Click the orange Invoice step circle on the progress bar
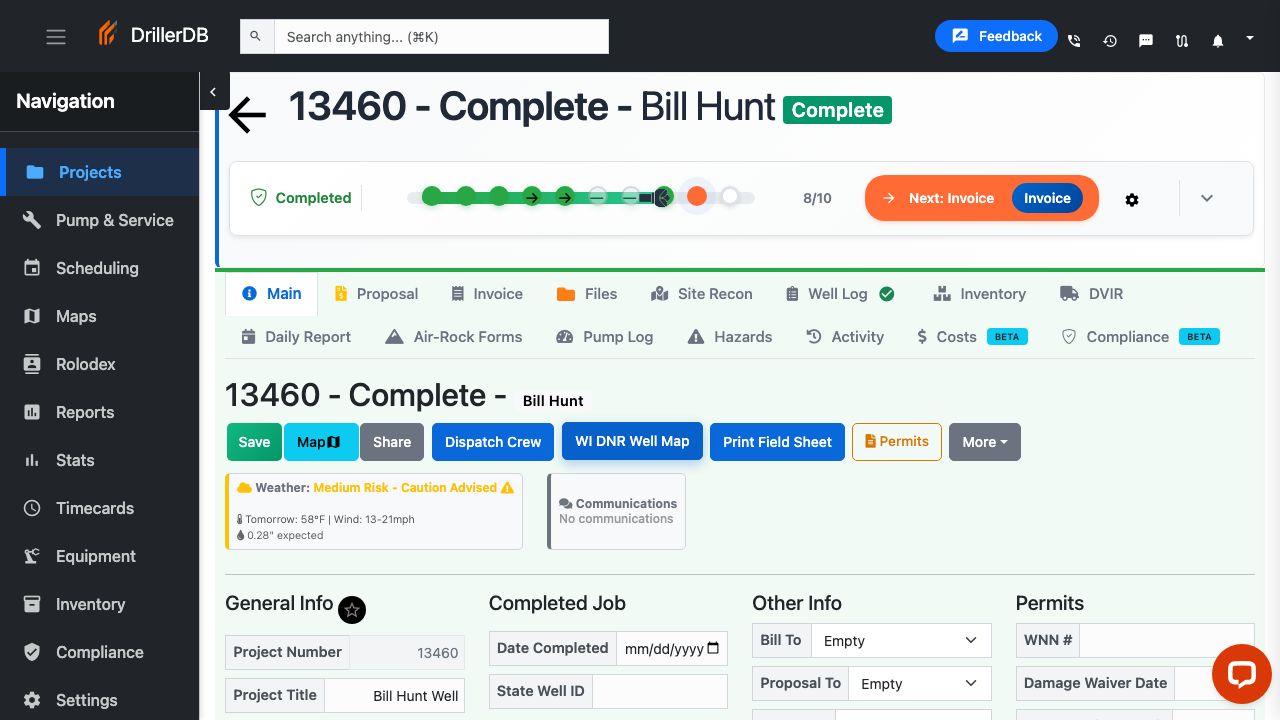1280x720 pixels. coord(697,196)
